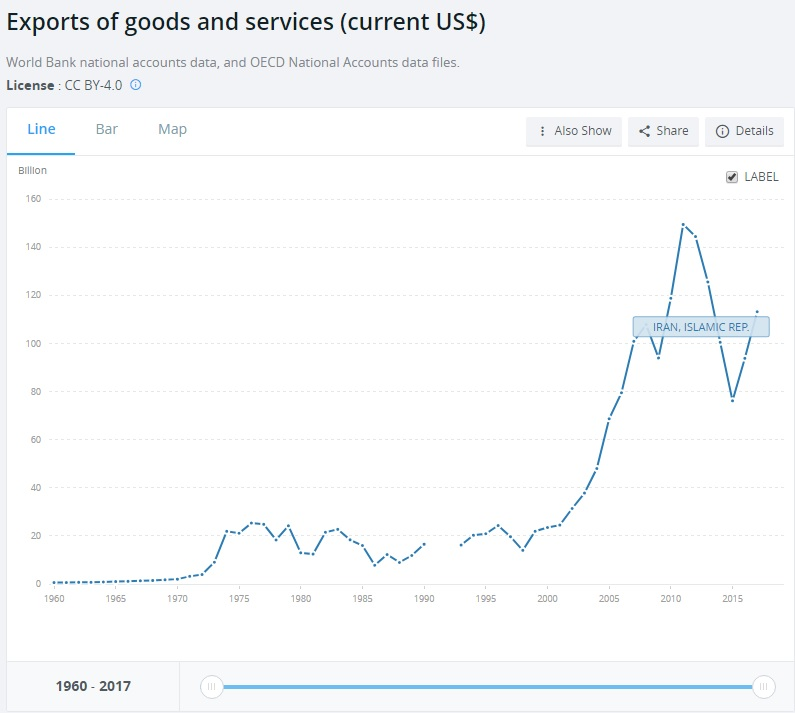Open the Also Show dropdown menu
This screenshot has width=795, height=713.
coord(574,131)
